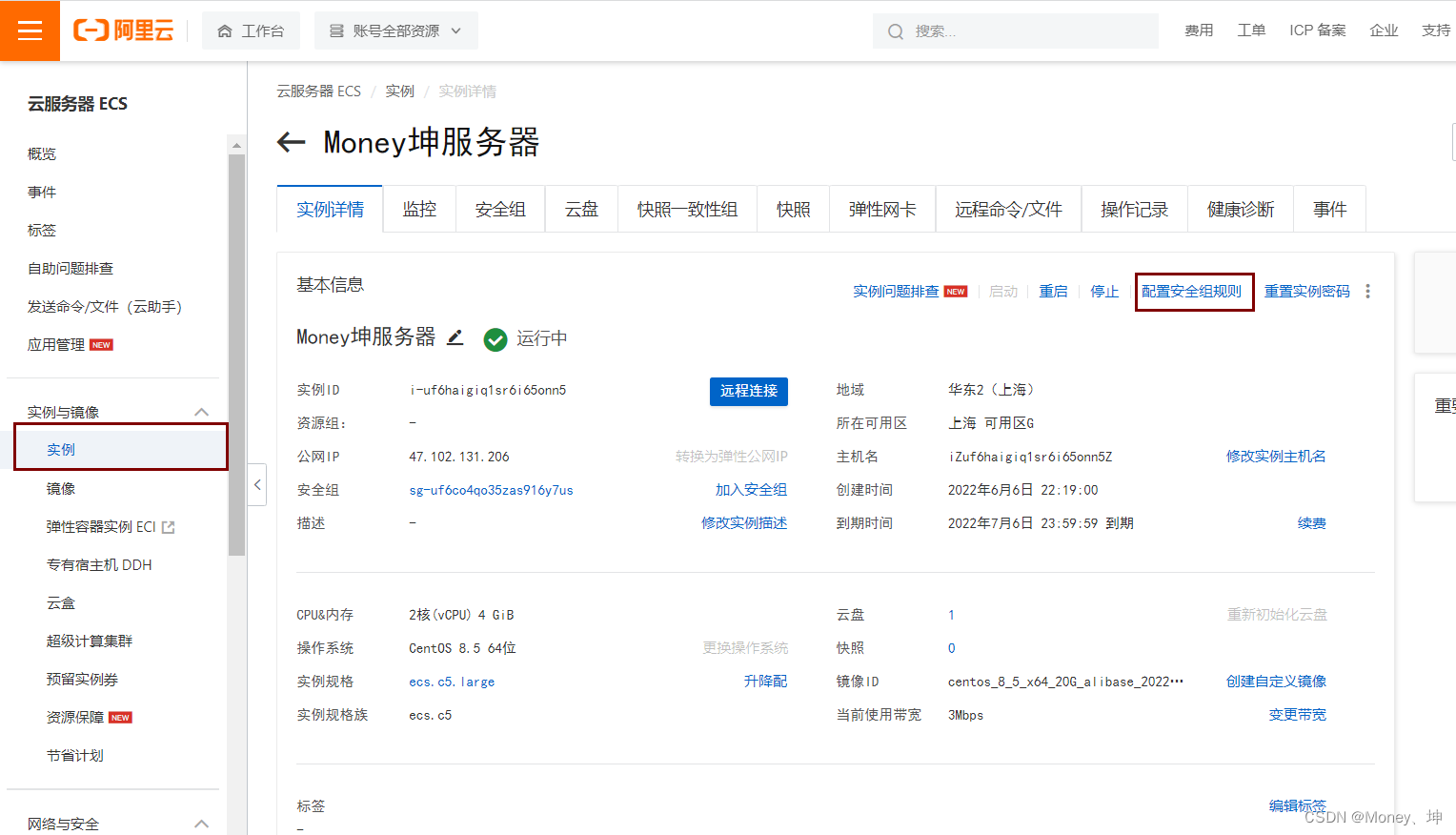The width and height of the screenshot is (1456, 835).
Task: Click the 续费 link
Action: pos(1312,523)
